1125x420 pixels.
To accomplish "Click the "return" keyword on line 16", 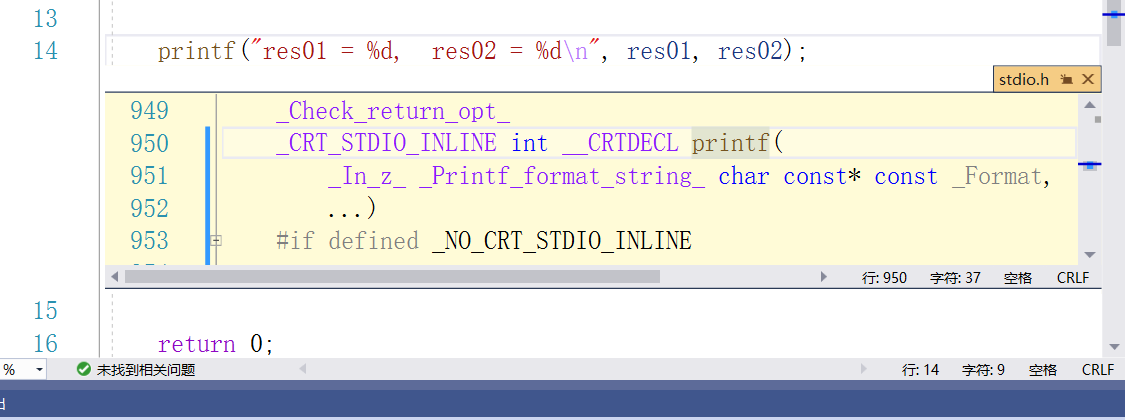I will click(x=197, y=344).
